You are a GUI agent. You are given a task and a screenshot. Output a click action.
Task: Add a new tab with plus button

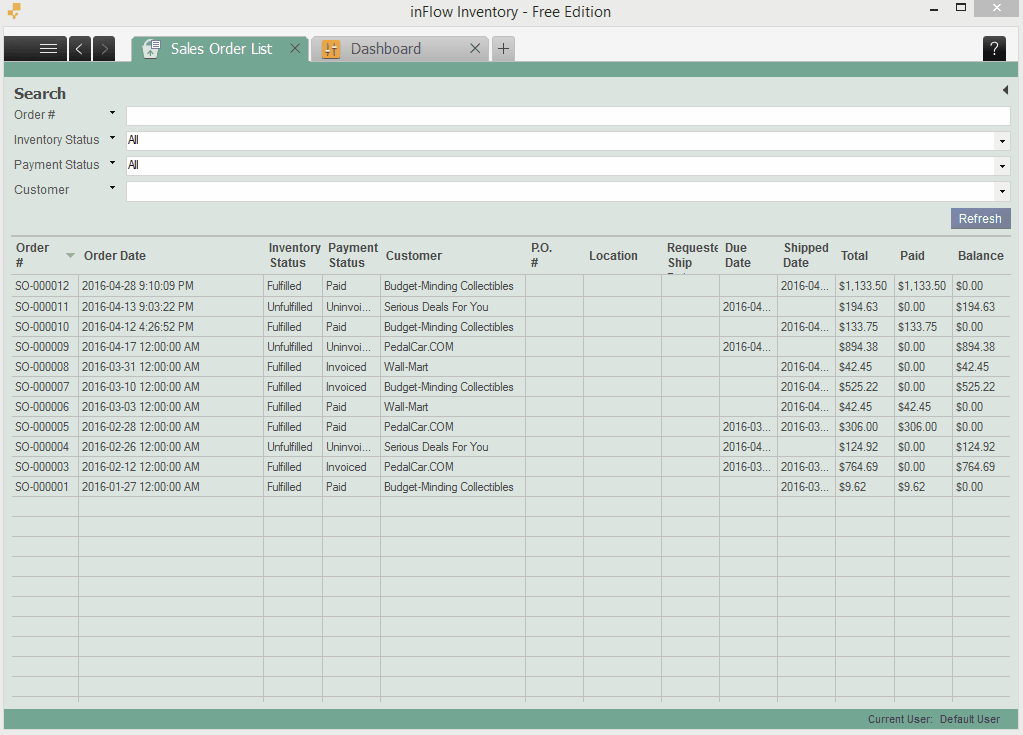503,49
